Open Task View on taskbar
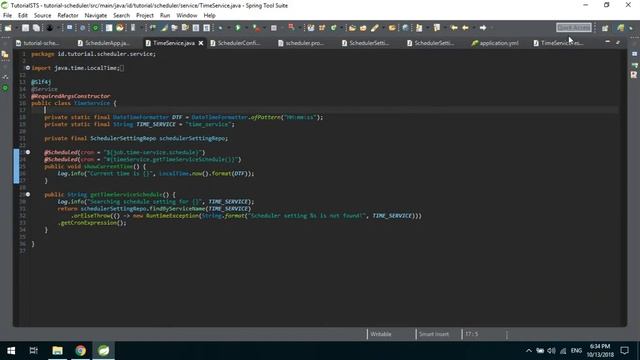Viewport: 640px width, 360px height. [x=34, y=351]
